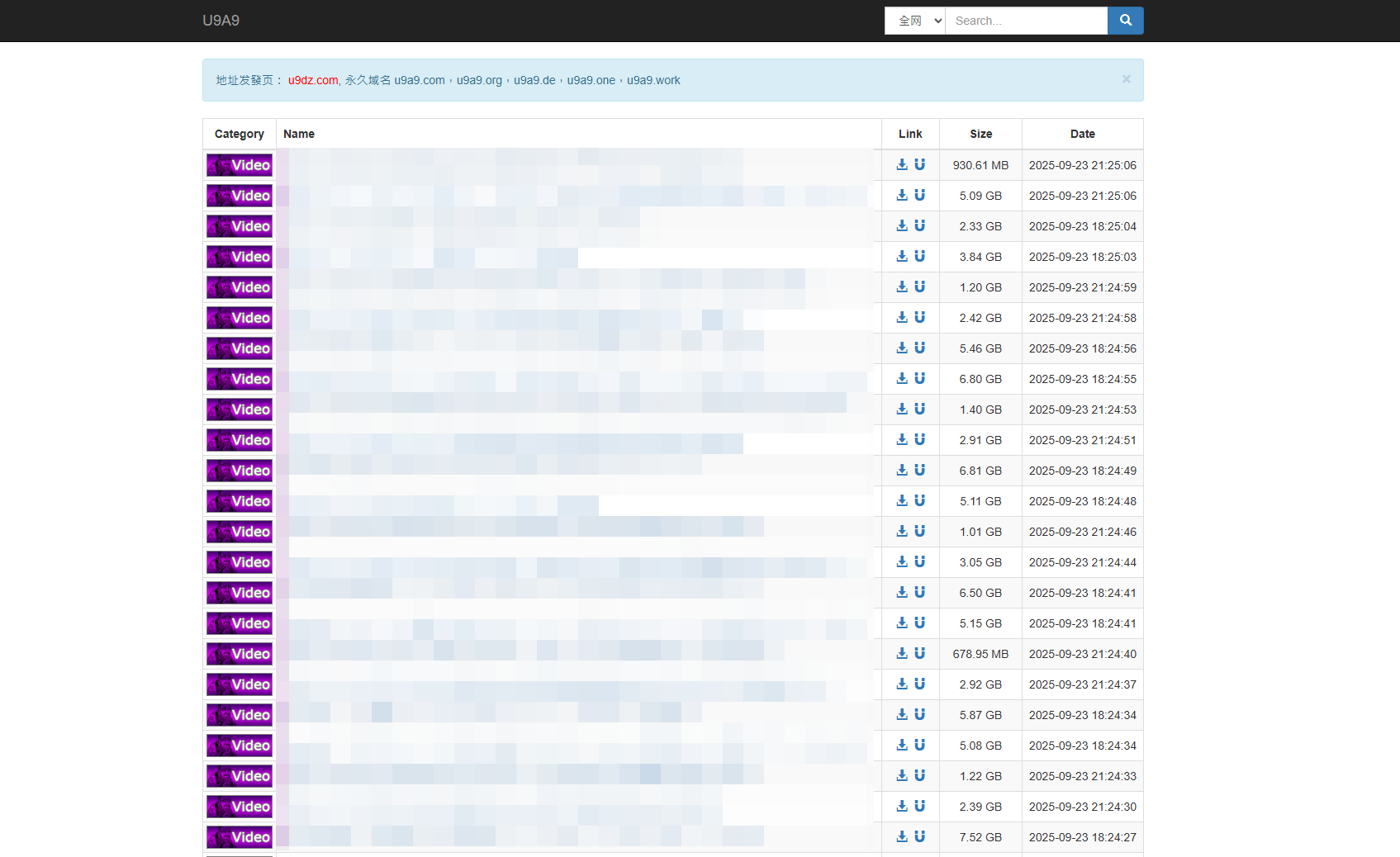Open magnet link for the 5.09 GB entry
Image resolution: width=1400 pixels, height=857 pixels.
tap(919, 195)
